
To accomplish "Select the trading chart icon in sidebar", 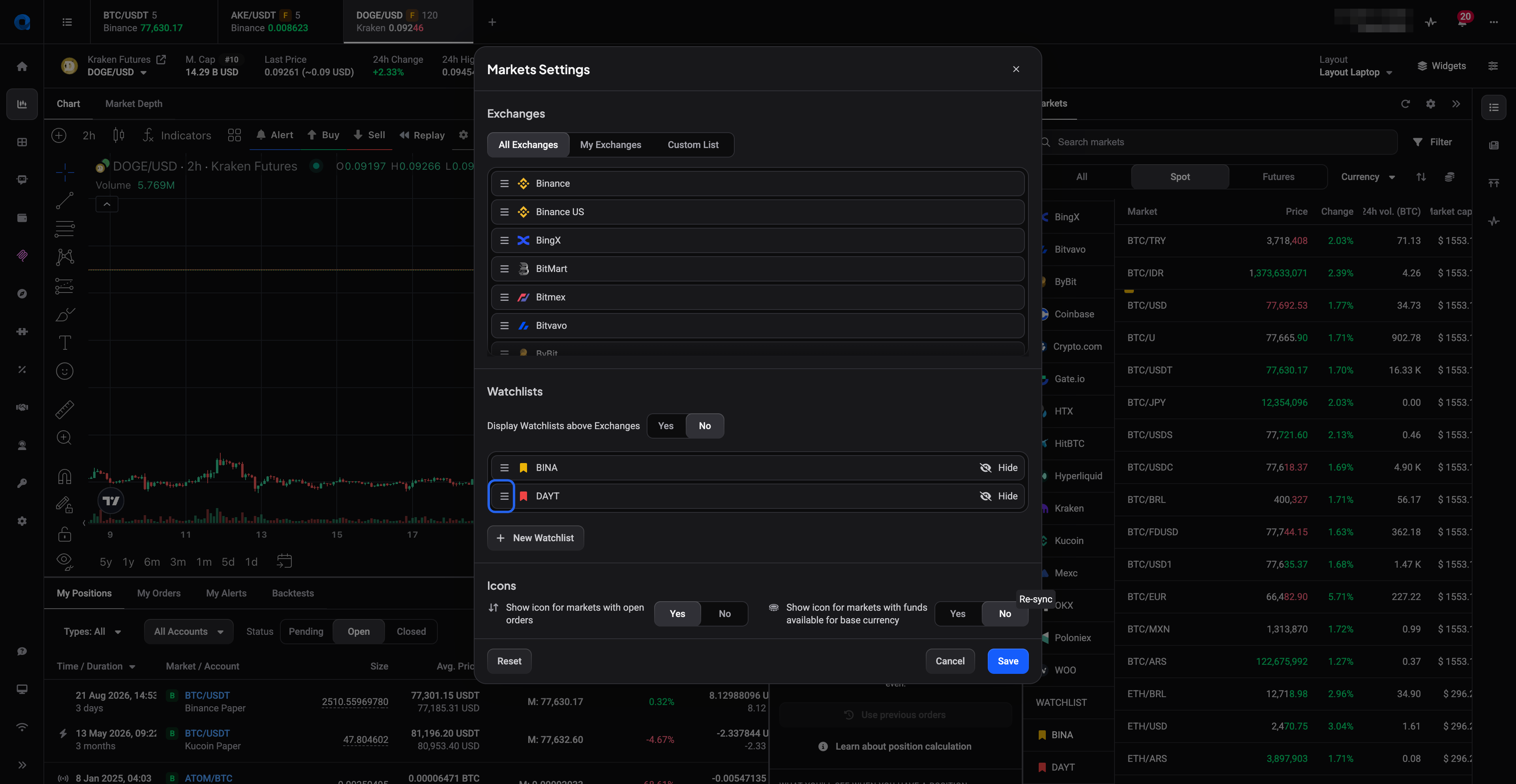I will pos(22,104).
